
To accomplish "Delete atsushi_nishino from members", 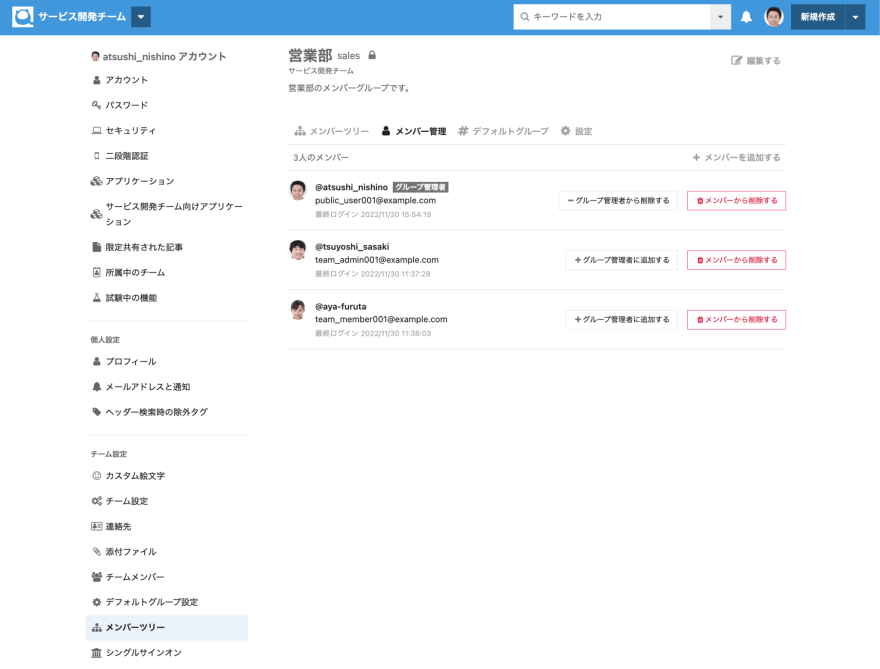I will click(x=736, y=201).
